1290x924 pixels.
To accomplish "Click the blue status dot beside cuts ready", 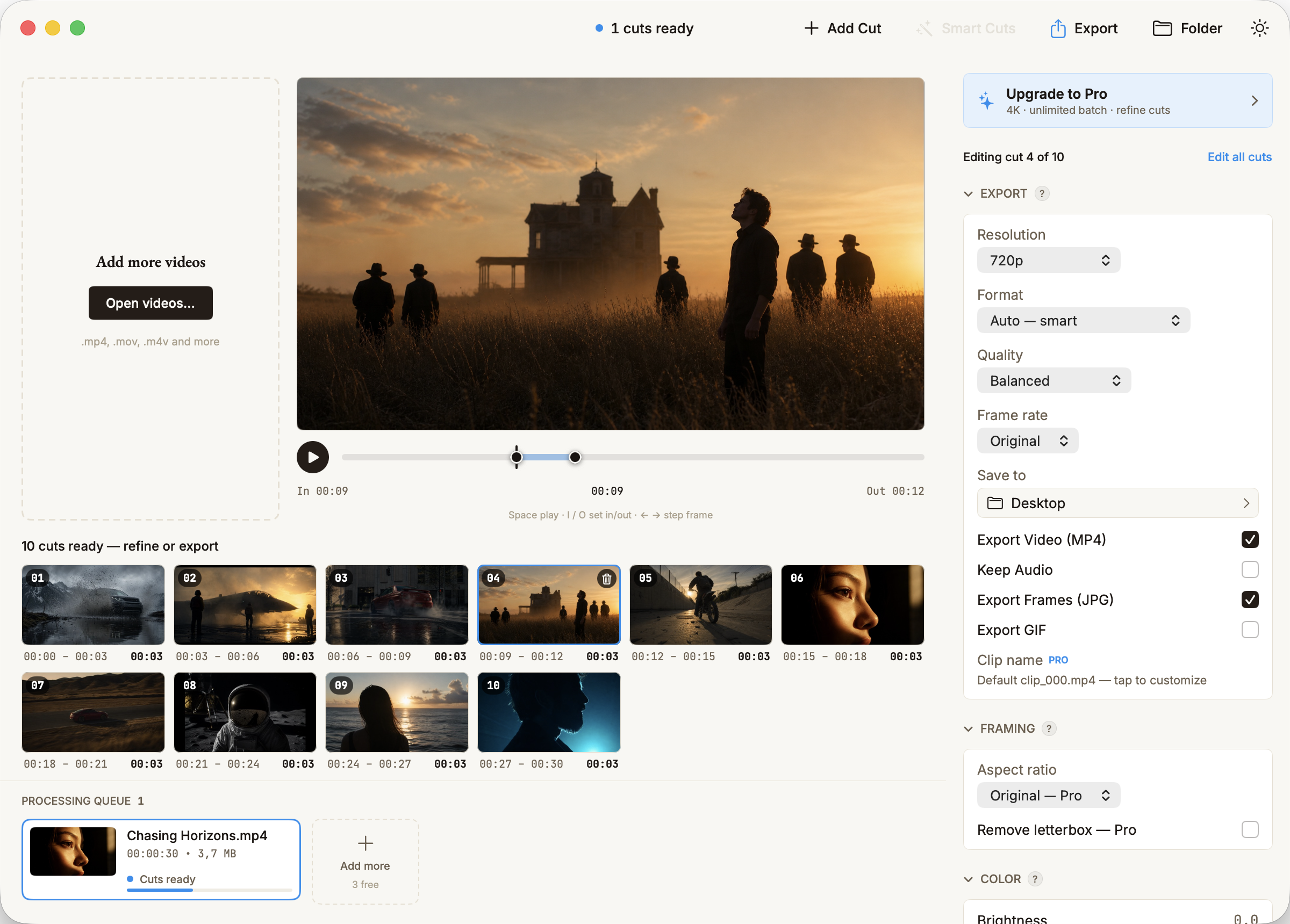I will pos(599,28).
